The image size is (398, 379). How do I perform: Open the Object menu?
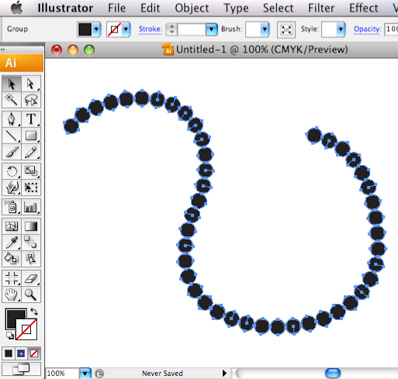192,8
